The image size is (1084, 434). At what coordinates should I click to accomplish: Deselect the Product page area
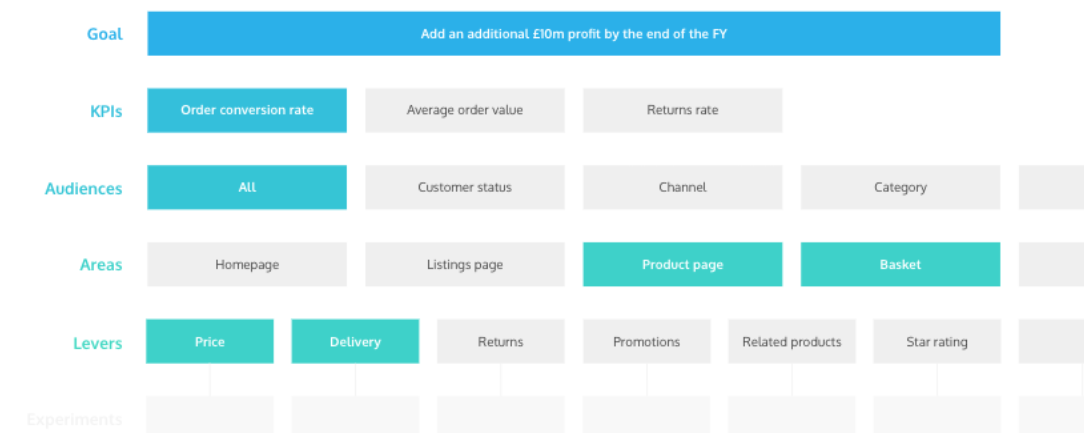tap(682, 265)
